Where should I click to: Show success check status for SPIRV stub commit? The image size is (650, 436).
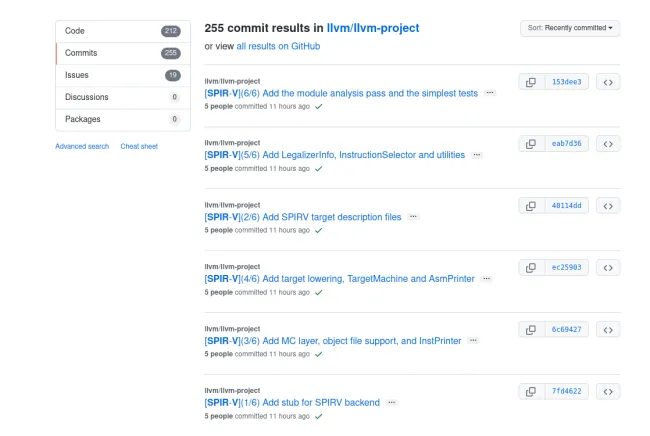click(x=319, y=415)
